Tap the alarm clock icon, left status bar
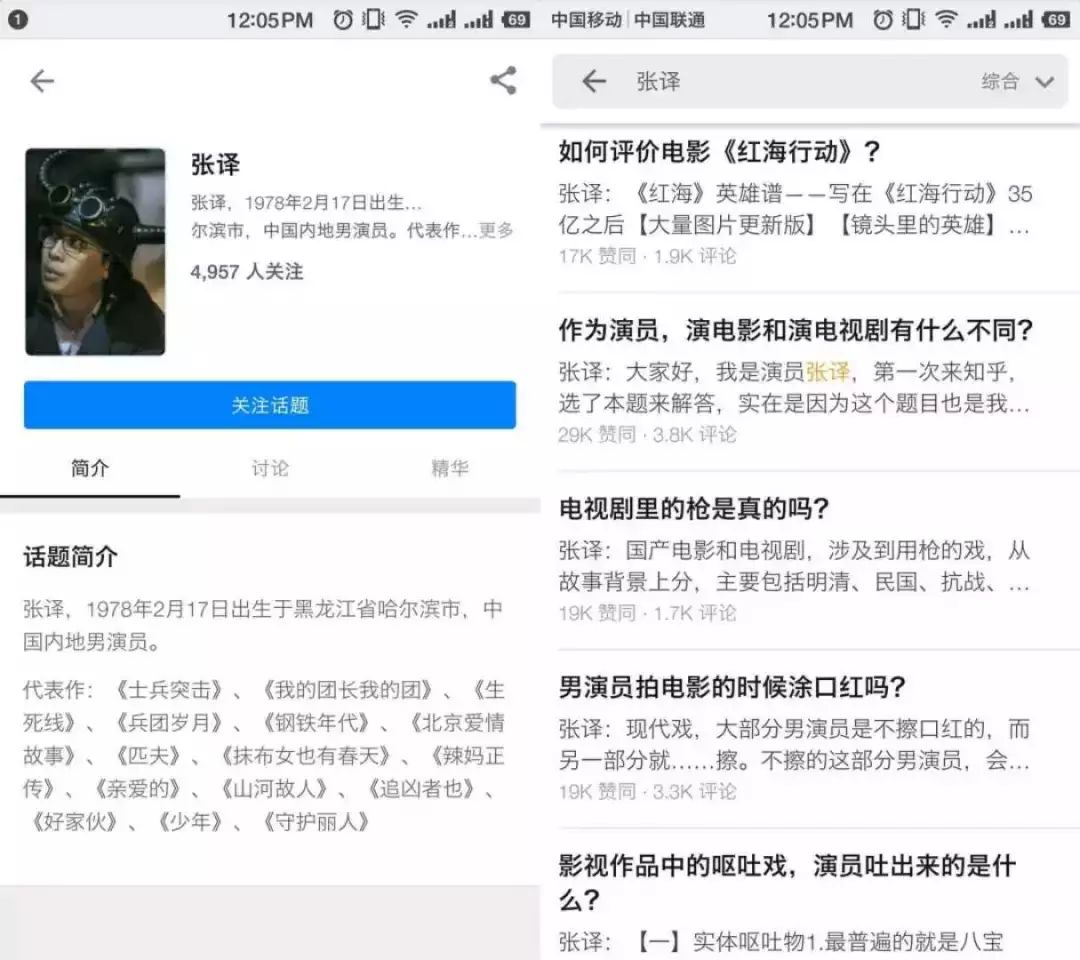 (342, 20)
